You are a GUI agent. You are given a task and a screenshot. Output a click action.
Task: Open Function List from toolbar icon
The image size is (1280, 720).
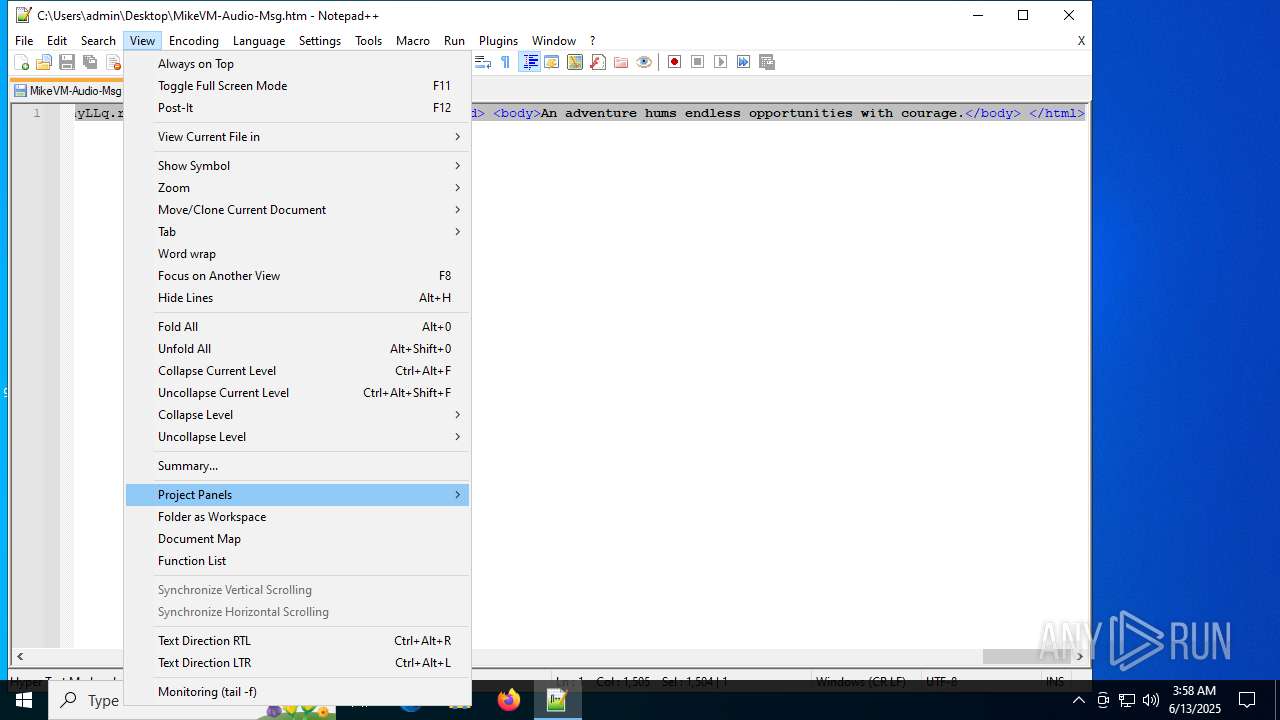(598, 62)
